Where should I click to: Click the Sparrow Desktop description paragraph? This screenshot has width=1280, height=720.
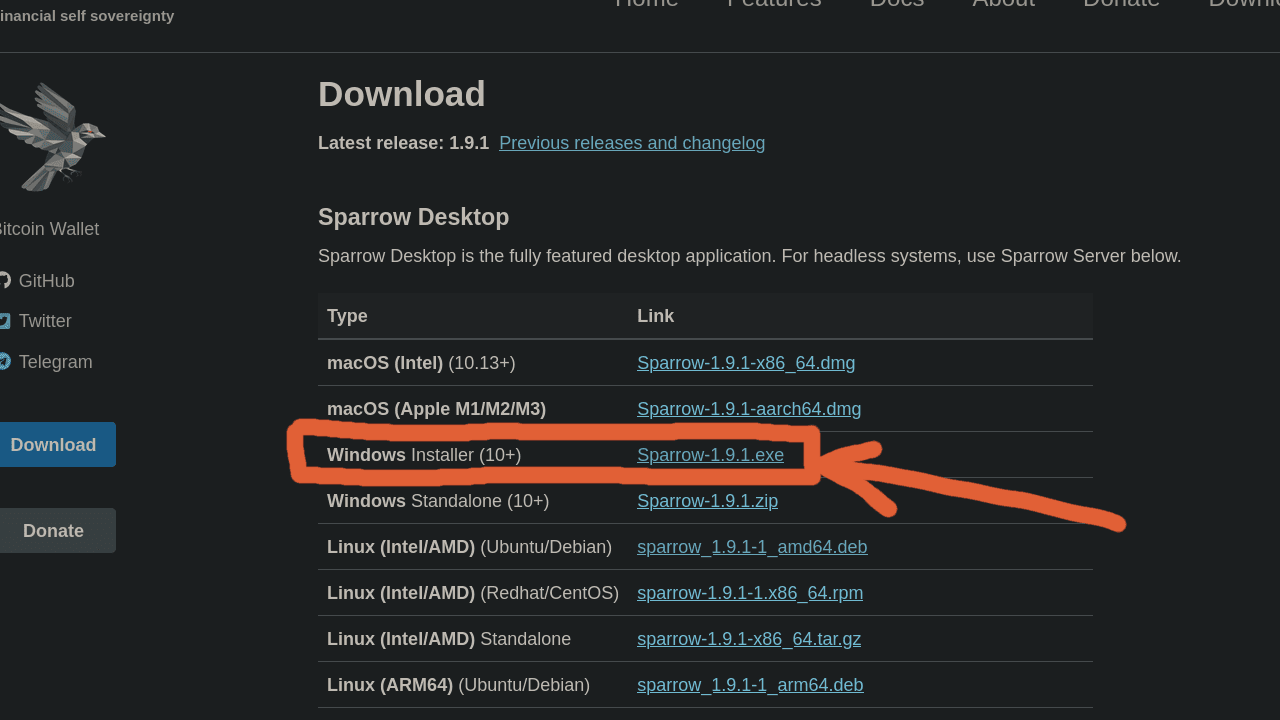tap(749, 256)
